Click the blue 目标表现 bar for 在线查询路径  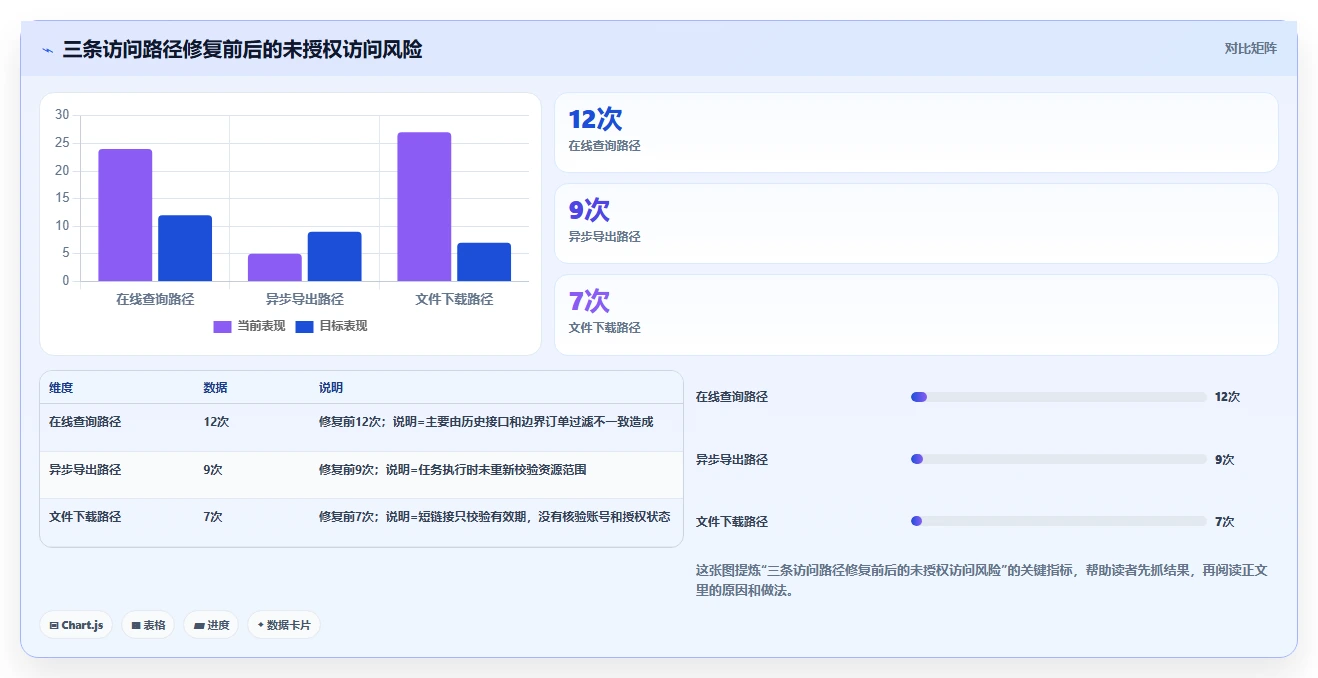(x=185, y=248)
